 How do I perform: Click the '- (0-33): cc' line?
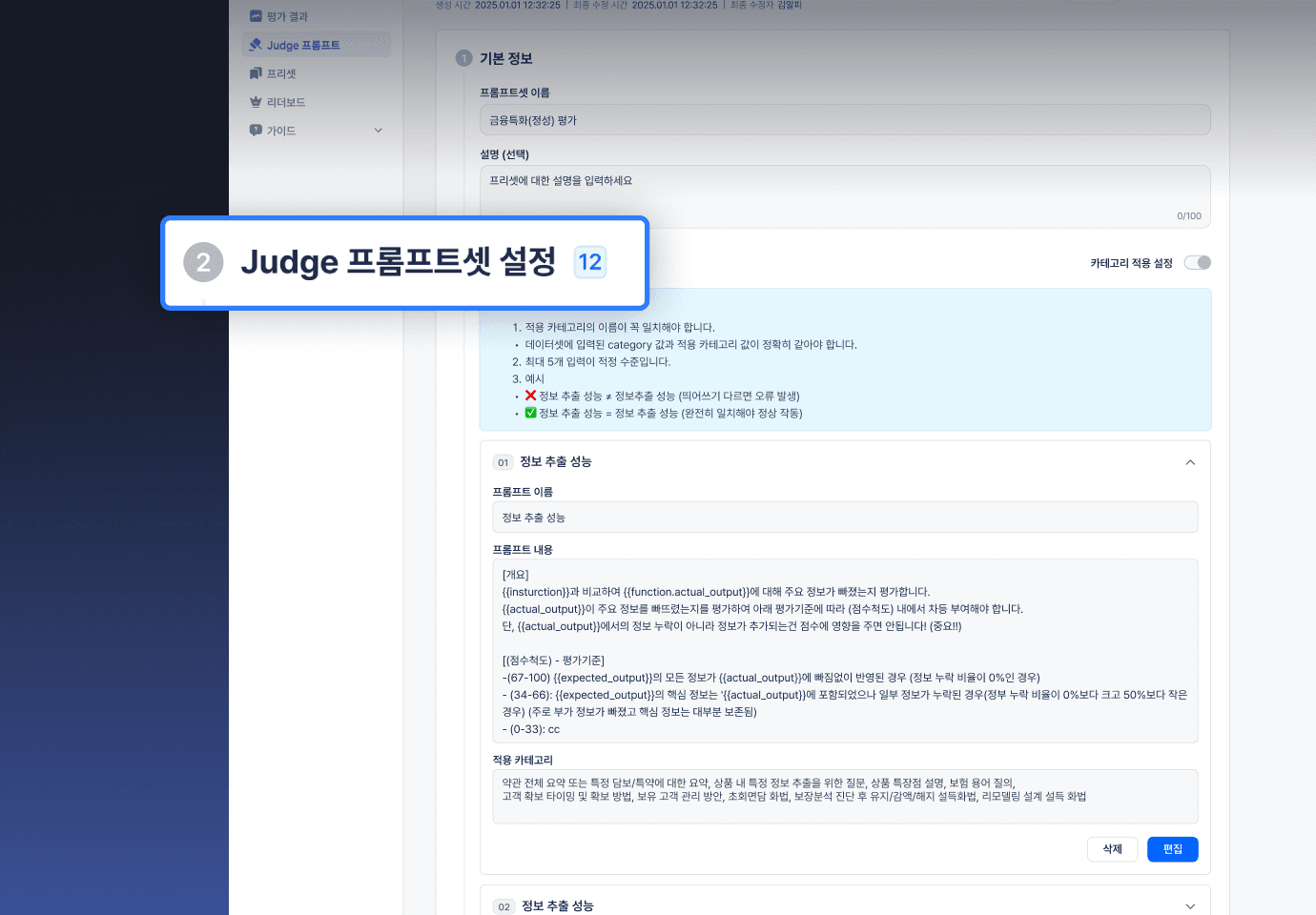click(531, 729)
